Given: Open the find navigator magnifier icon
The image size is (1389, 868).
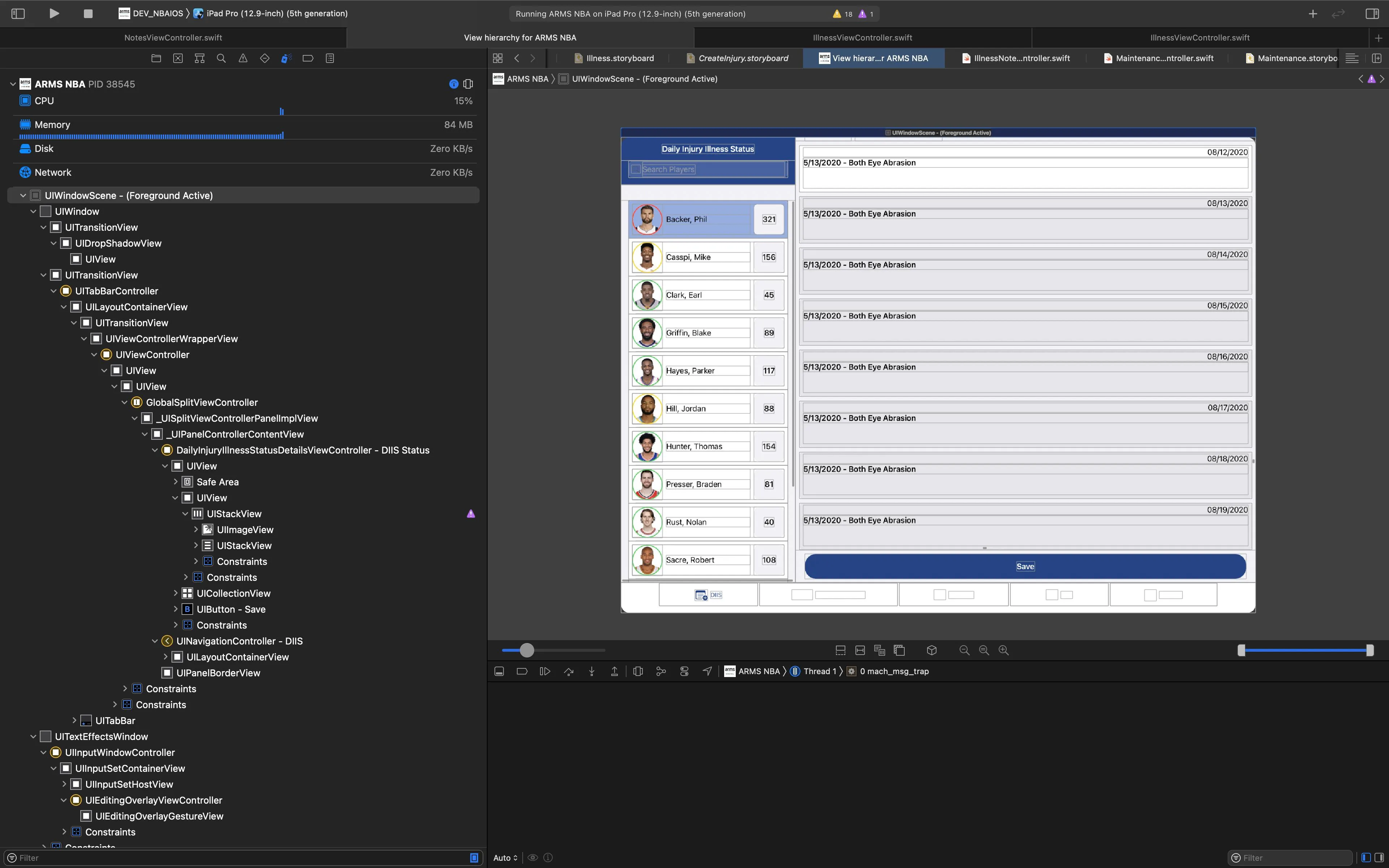Looking at the screenshot, I should point(221,58).
